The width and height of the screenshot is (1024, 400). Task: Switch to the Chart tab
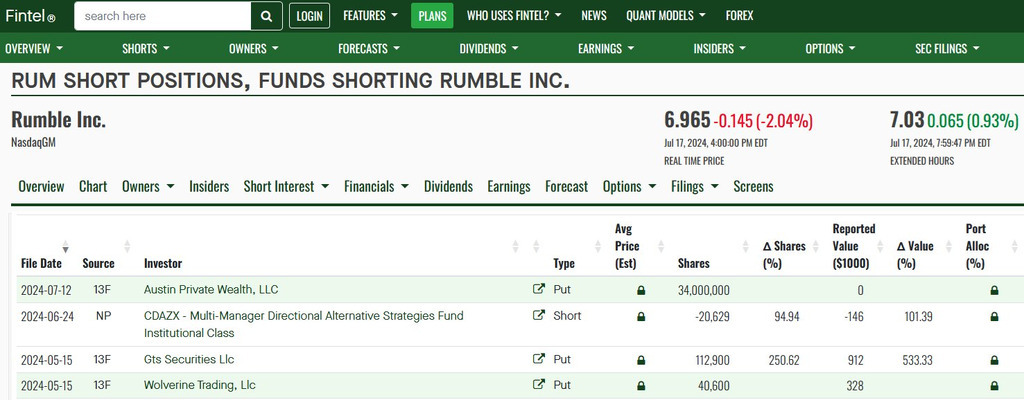click(x=93, y=186)
